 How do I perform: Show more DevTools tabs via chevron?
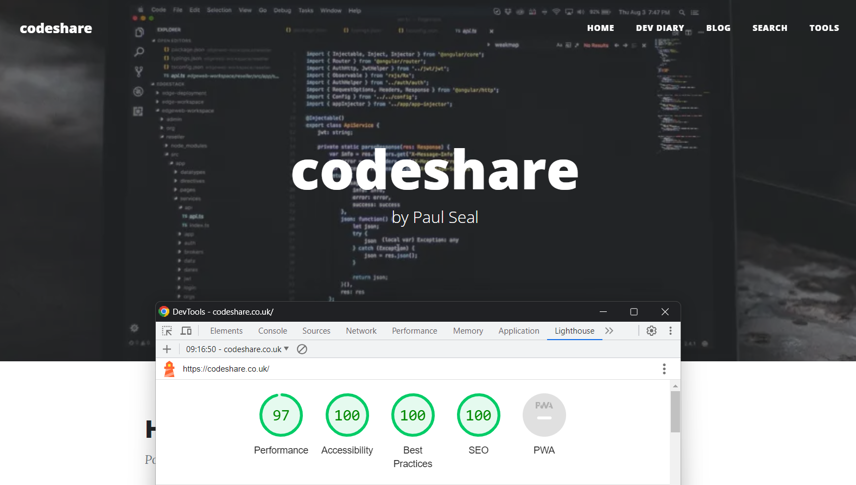pos(609,331)
